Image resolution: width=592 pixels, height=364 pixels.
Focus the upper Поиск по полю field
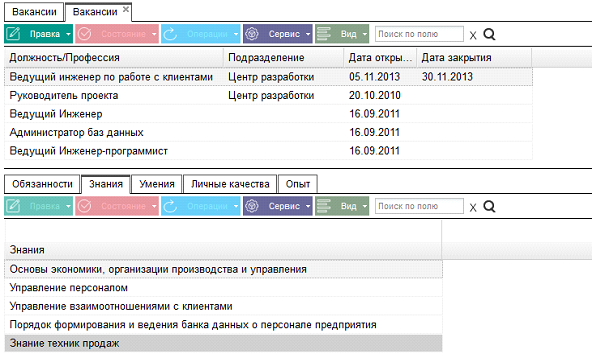(x=419, y=34)
